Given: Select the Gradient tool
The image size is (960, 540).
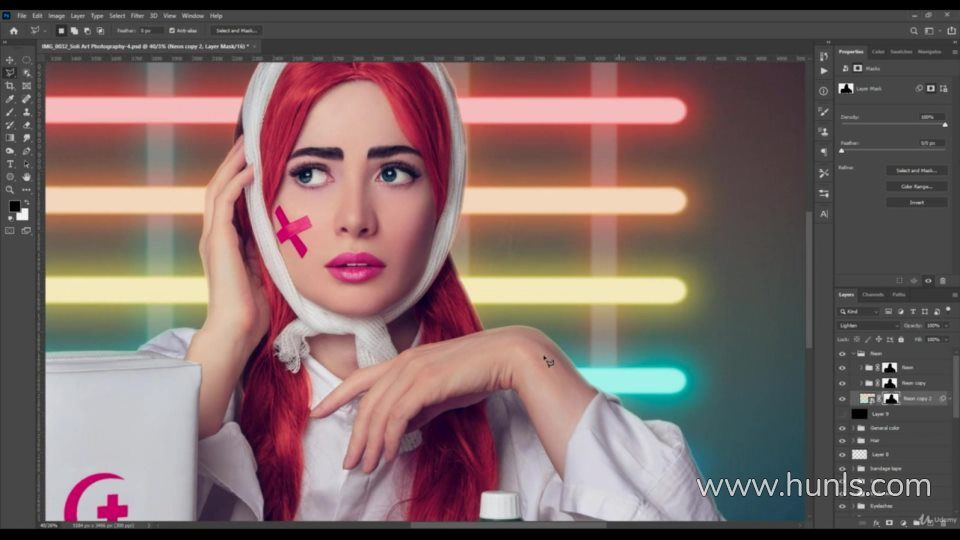Looking at the screenshot, I should 10,138.
